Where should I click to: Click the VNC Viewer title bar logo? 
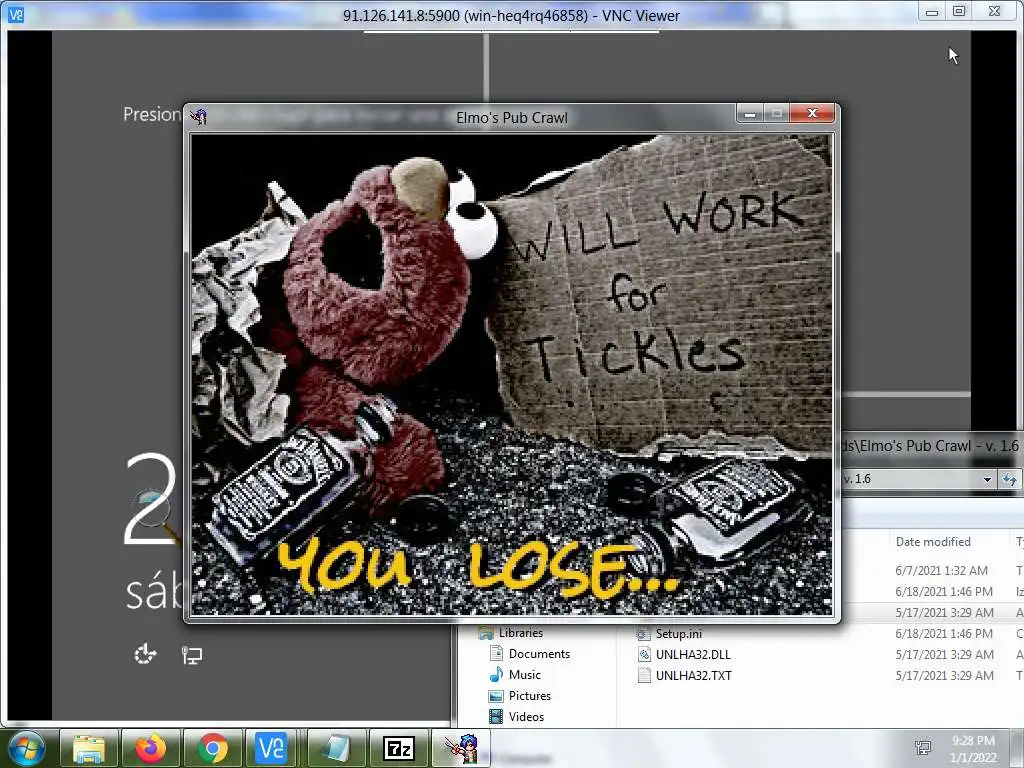pyautogui.click(x=16, y=14)
